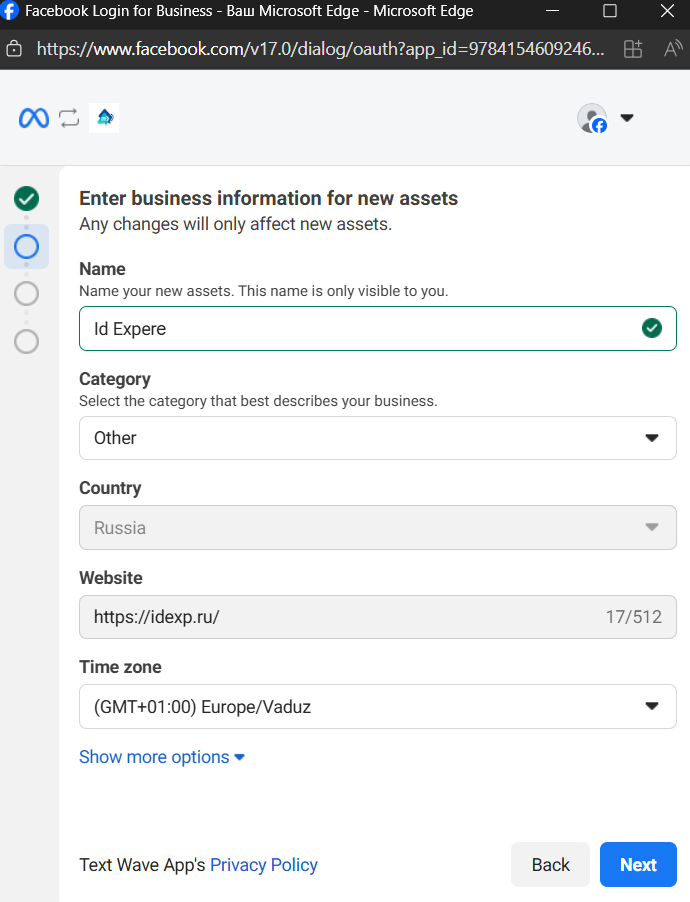Screen dimensions: 690x902
Task: Click the Back button
Action: tap(550, 865)
